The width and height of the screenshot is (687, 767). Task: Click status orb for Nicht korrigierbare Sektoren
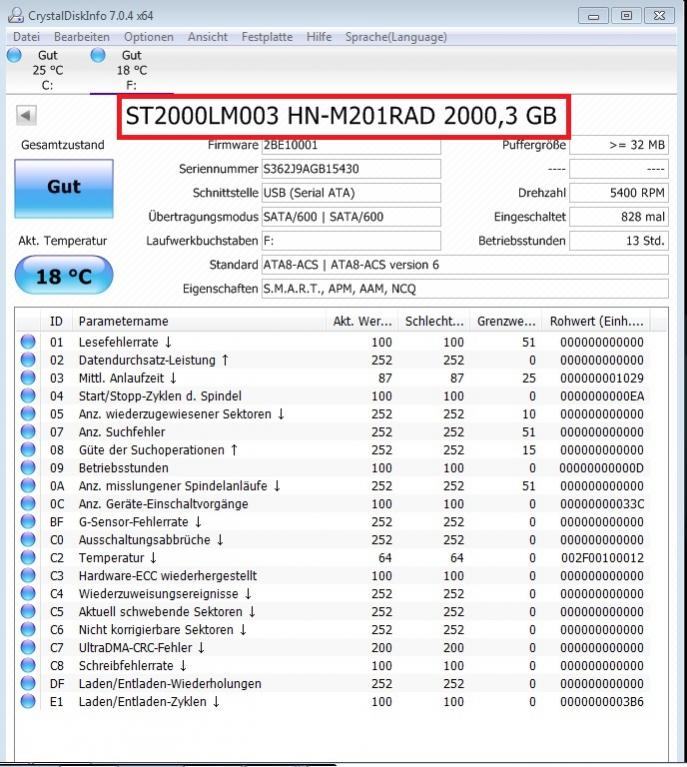(28, 629)
